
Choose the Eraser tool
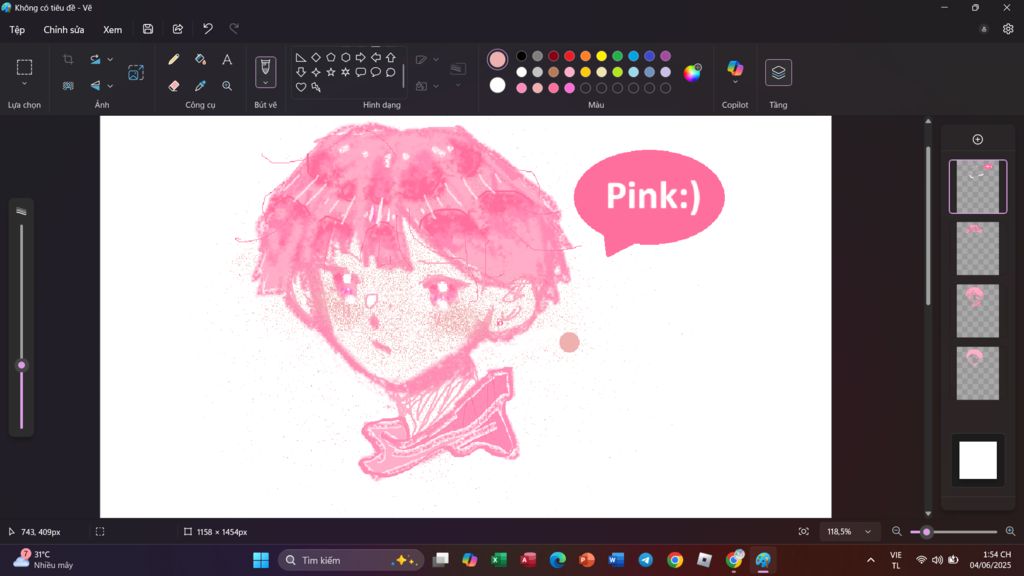pyautogui.click(x=174, y=86)
